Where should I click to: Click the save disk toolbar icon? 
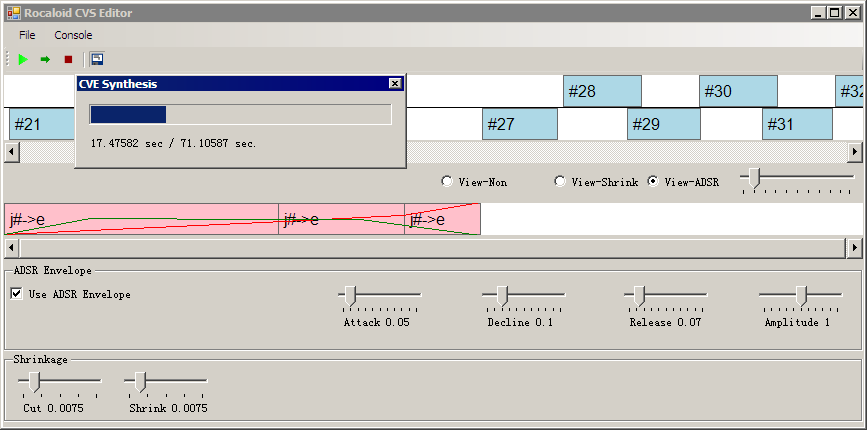click(x=97, y=59)
